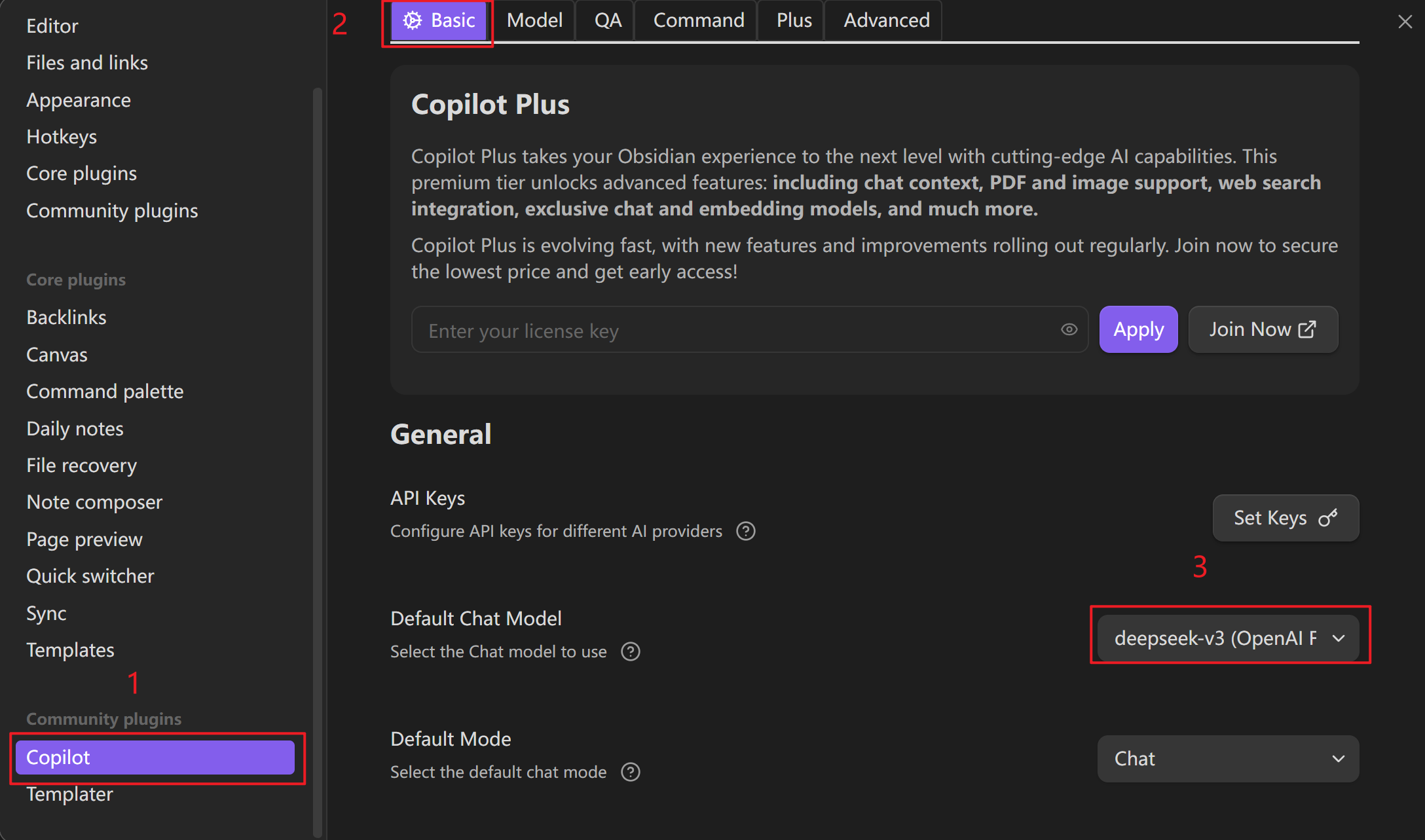This screenshot has width=1425, height=840.
Task: Click help icon next to Chat model description
Action: coord(630,651)
